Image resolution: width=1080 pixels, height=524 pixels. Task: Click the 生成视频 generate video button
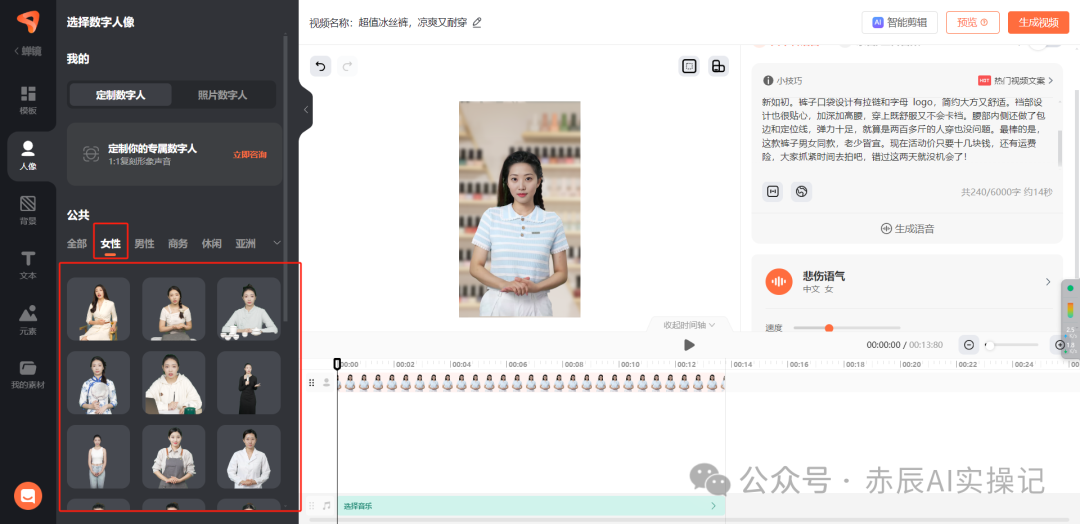[x=1038, y=22]
